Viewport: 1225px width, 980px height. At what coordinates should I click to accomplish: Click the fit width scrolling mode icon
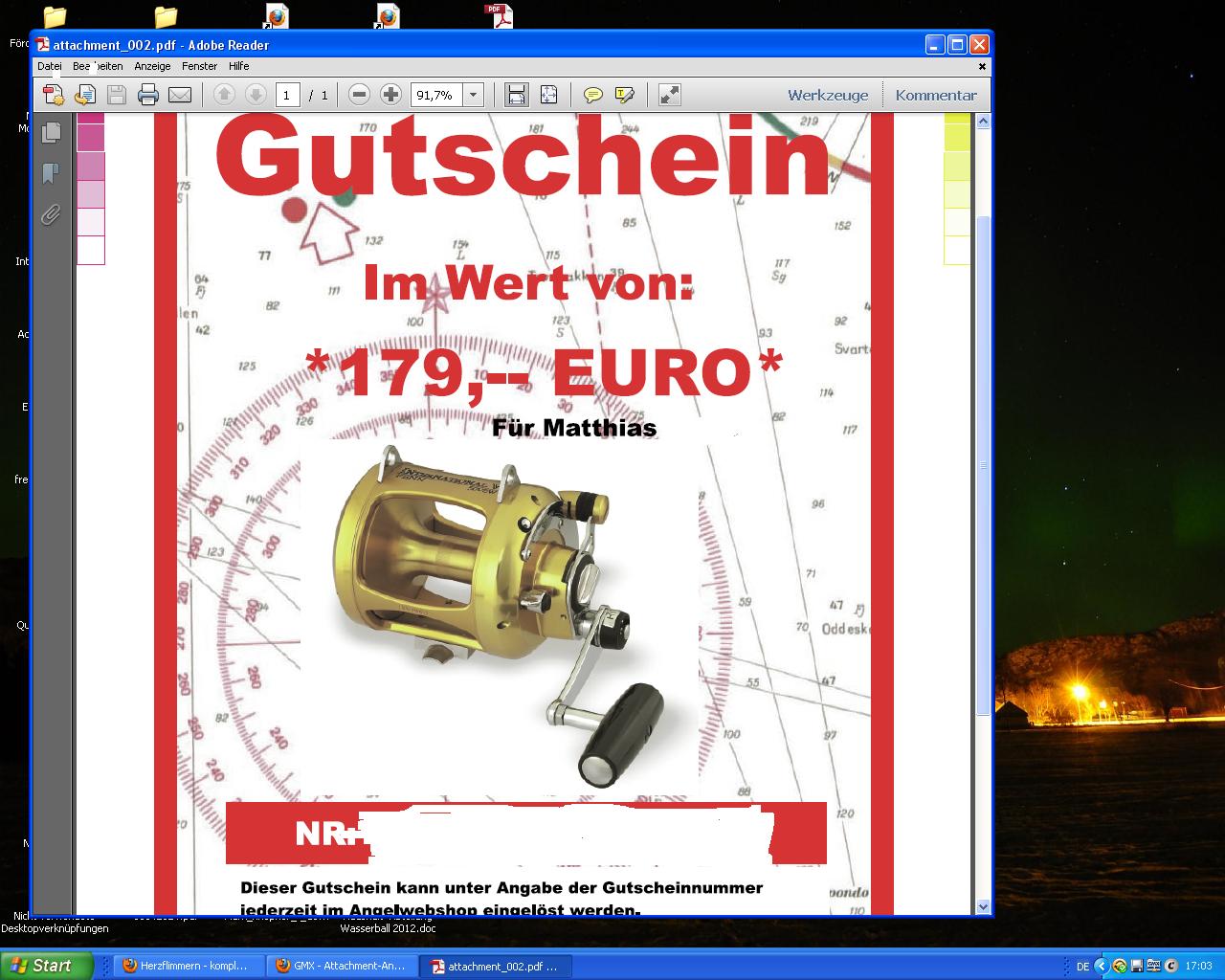[x=516, y=95]
